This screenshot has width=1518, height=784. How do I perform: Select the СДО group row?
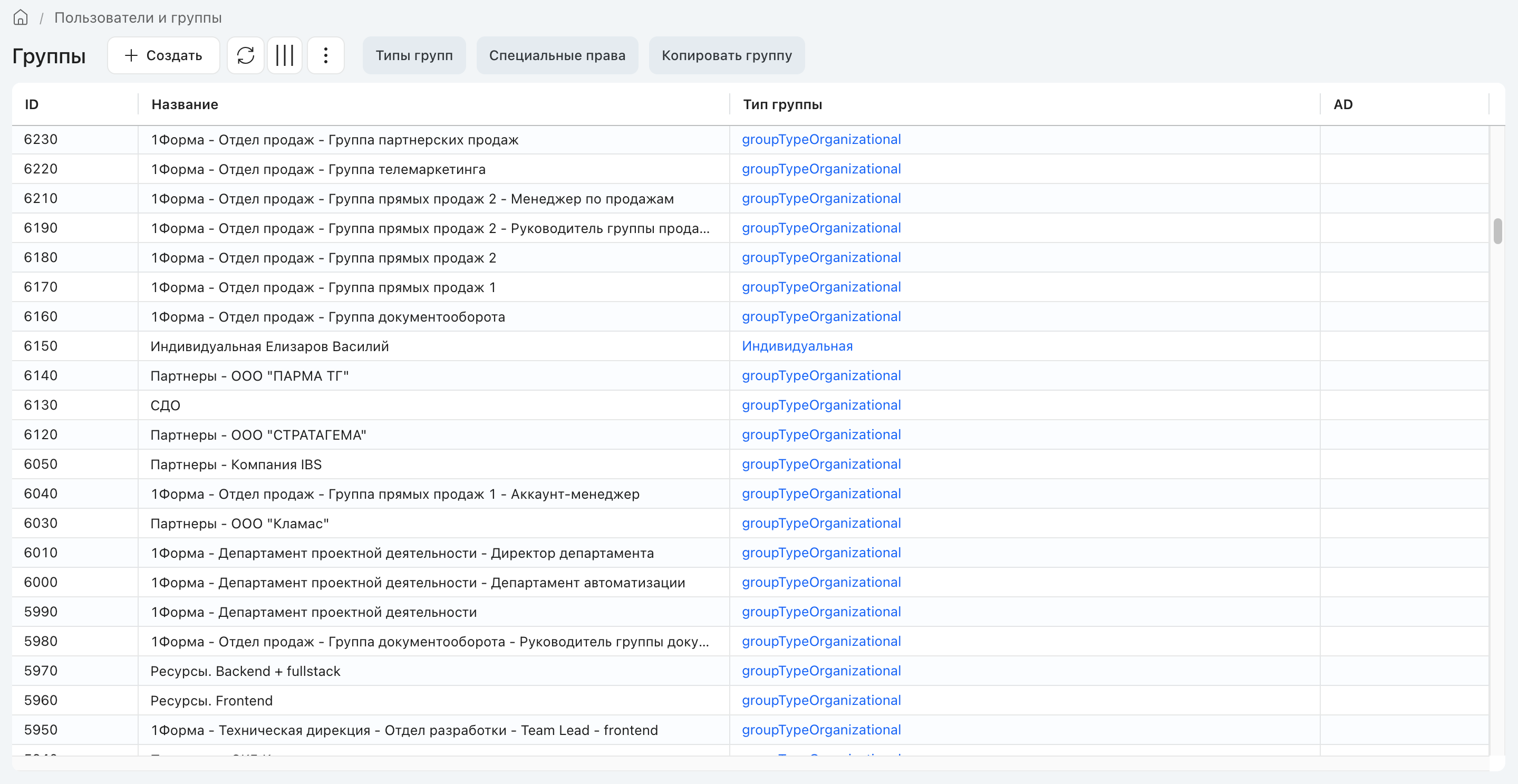pos(750,405)
